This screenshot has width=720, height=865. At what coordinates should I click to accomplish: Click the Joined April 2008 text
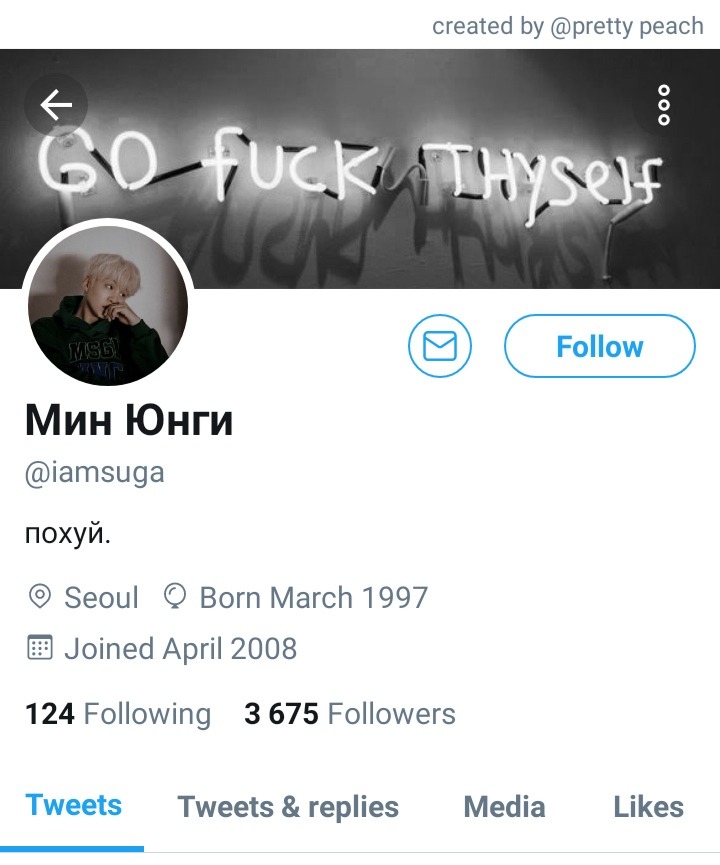[x=180, y=648]
